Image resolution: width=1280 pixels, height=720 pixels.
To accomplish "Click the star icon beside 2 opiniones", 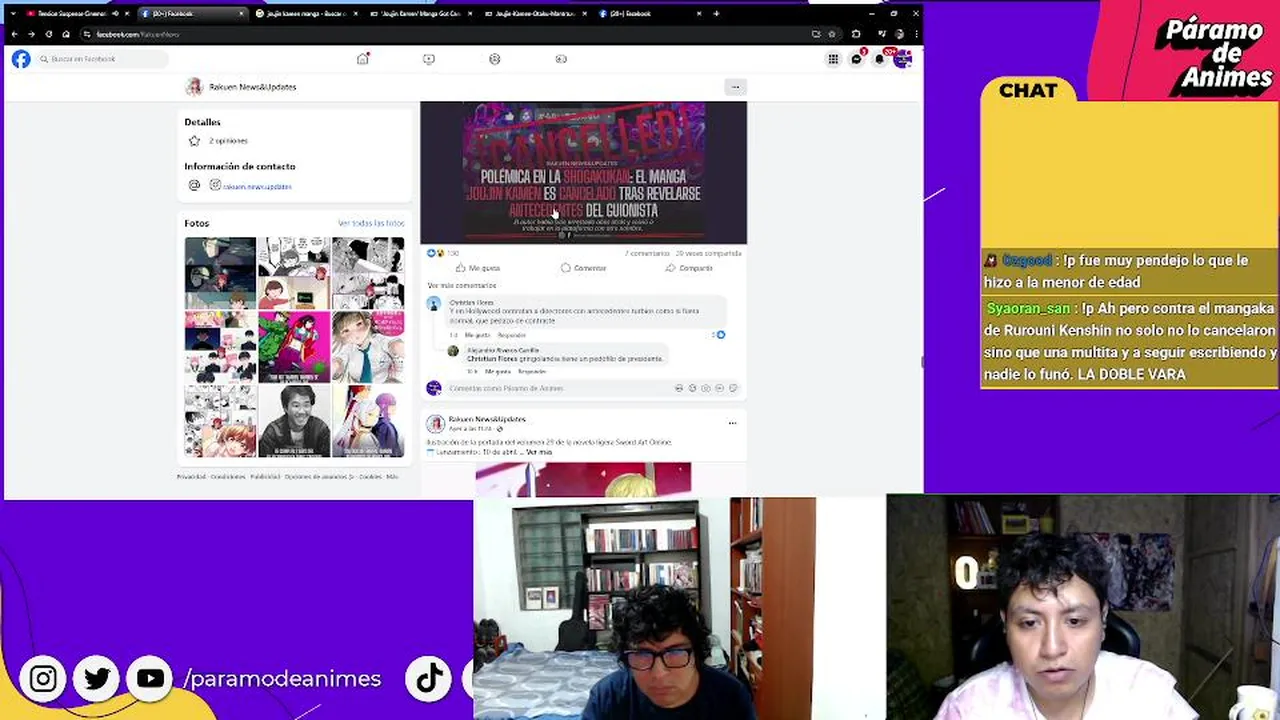I will 194,141.
